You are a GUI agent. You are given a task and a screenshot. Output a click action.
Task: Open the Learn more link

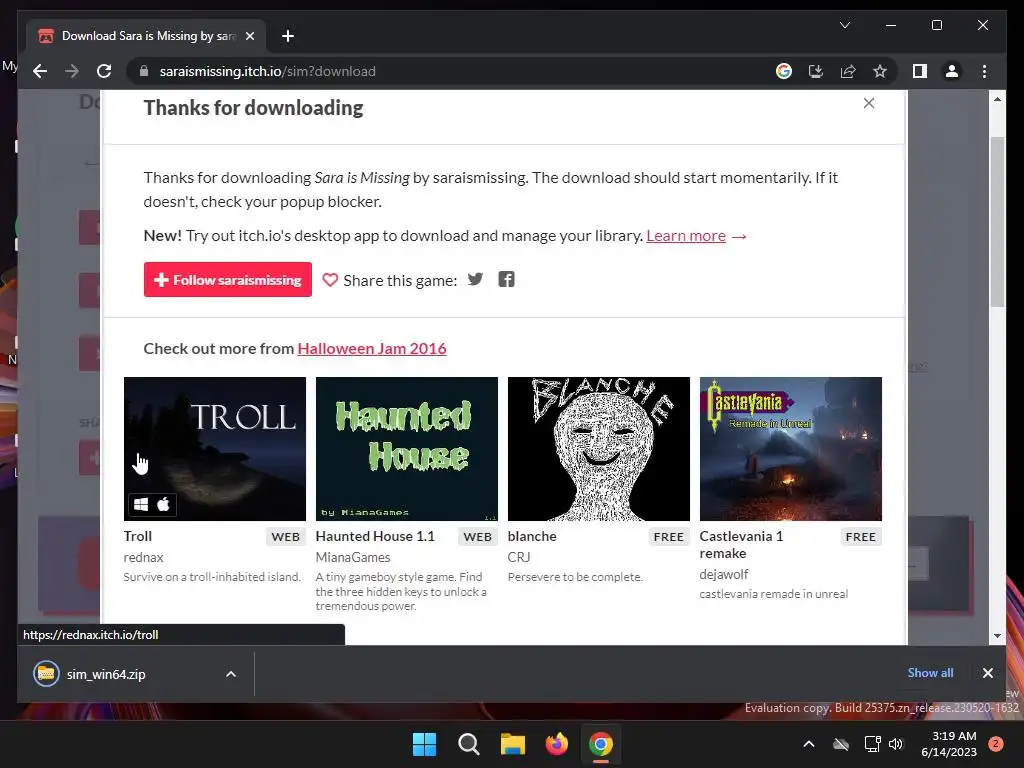[686, 236]
